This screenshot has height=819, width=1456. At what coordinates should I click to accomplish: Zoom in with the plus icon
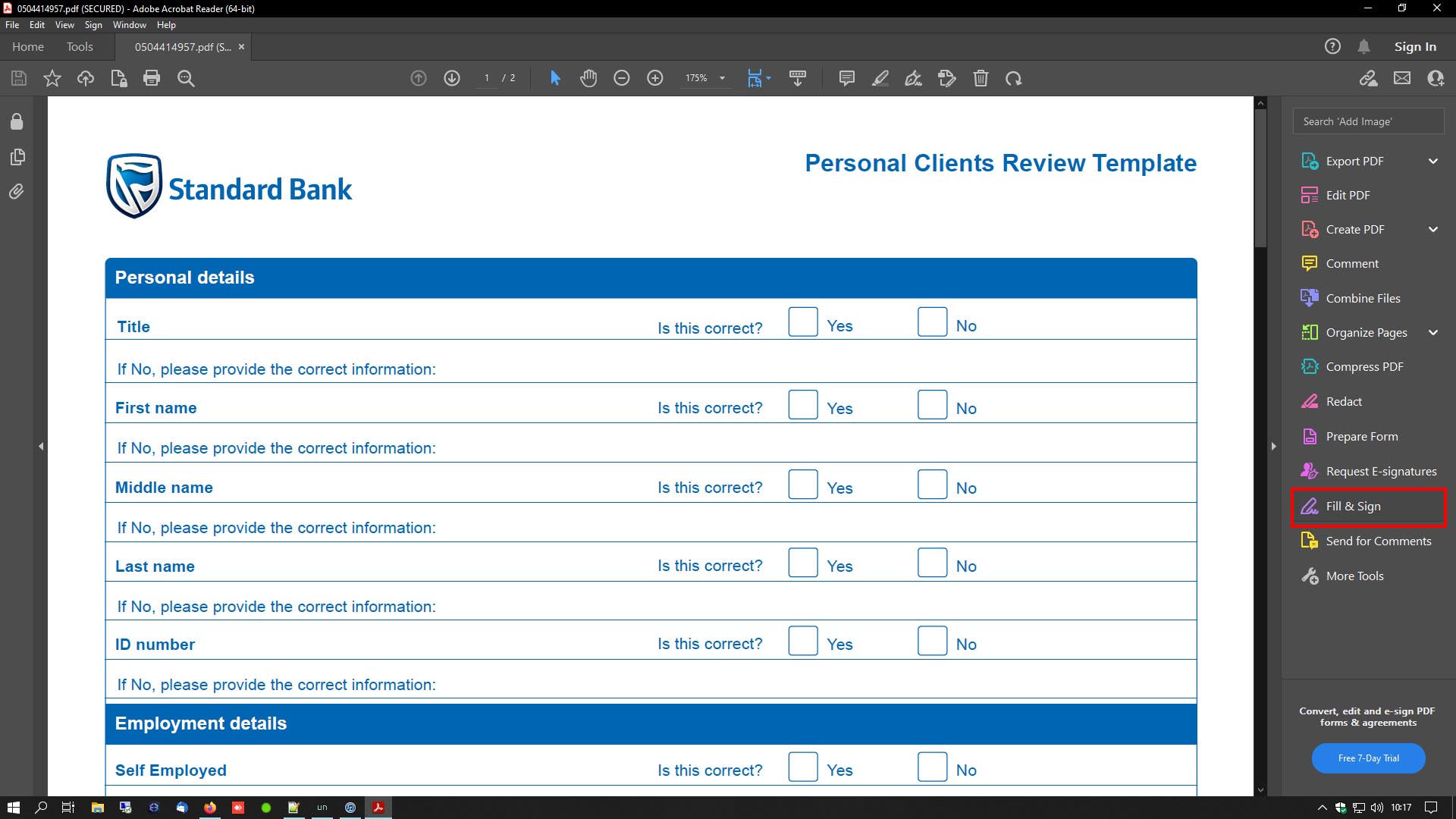[x=654, y=78]
